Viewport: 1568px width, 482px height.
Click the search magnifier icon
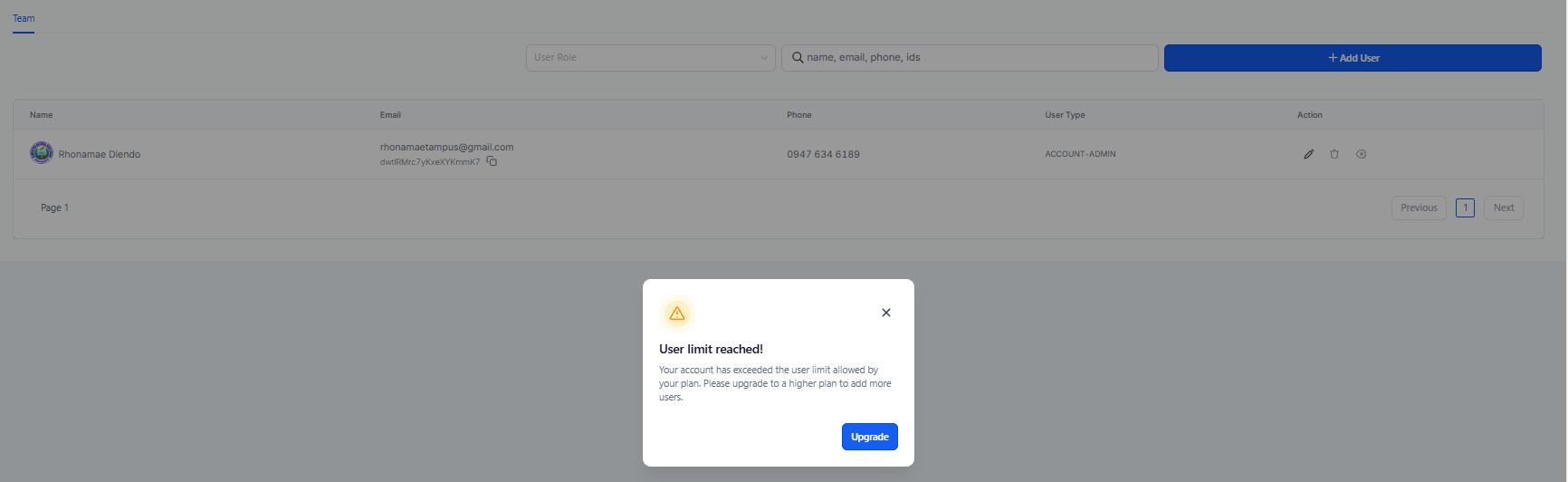(798, 58)
